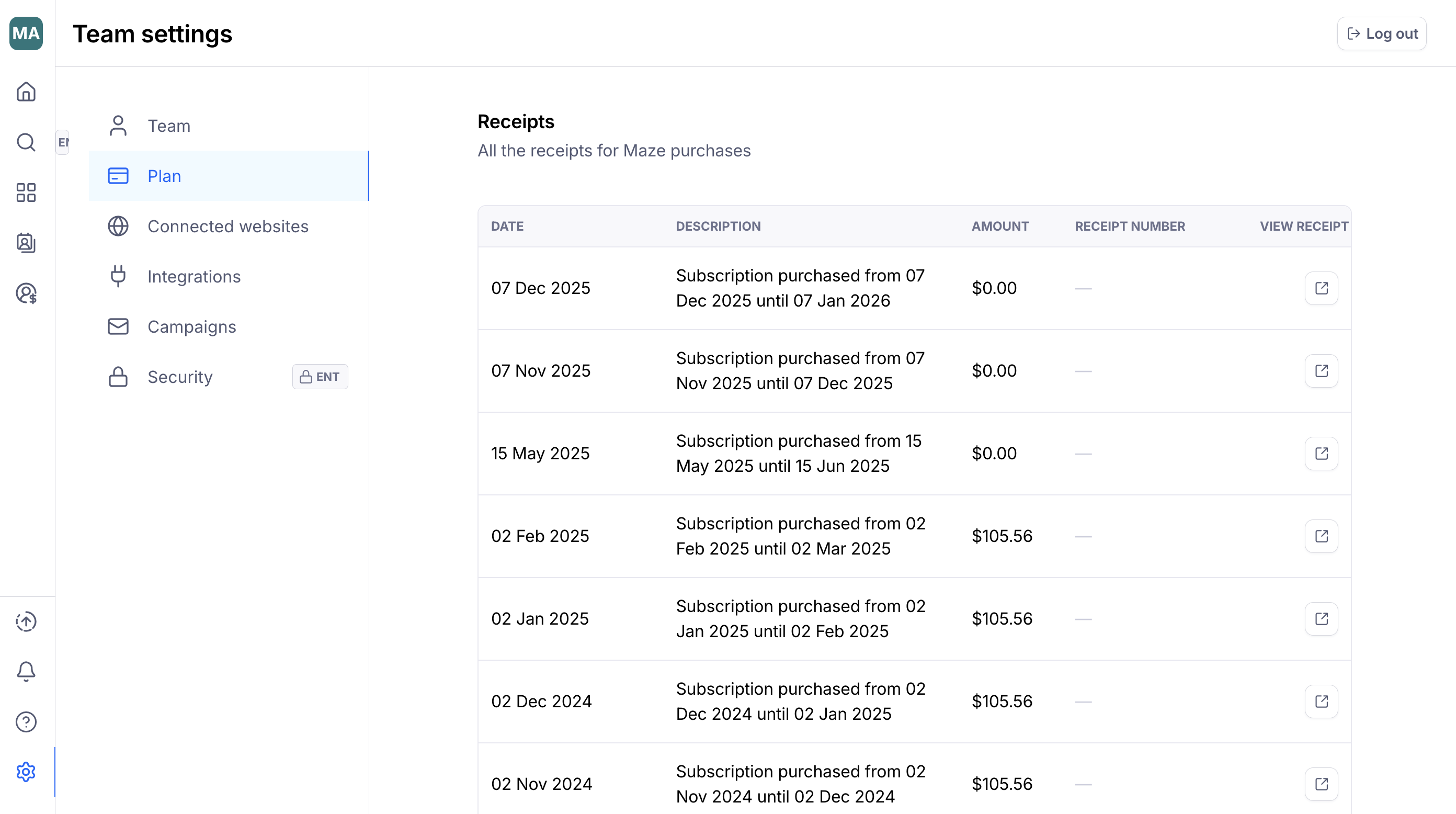Open the help question mark icon
Screen dimensions: 1456x814
coord(26,722)
